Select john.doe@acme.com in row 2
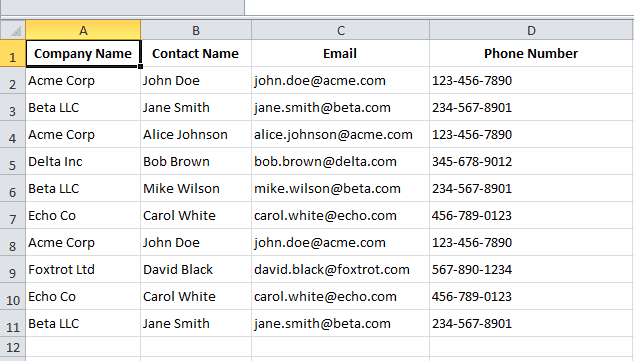Viewport: 634px width, 361px height. tap(340, 80)
